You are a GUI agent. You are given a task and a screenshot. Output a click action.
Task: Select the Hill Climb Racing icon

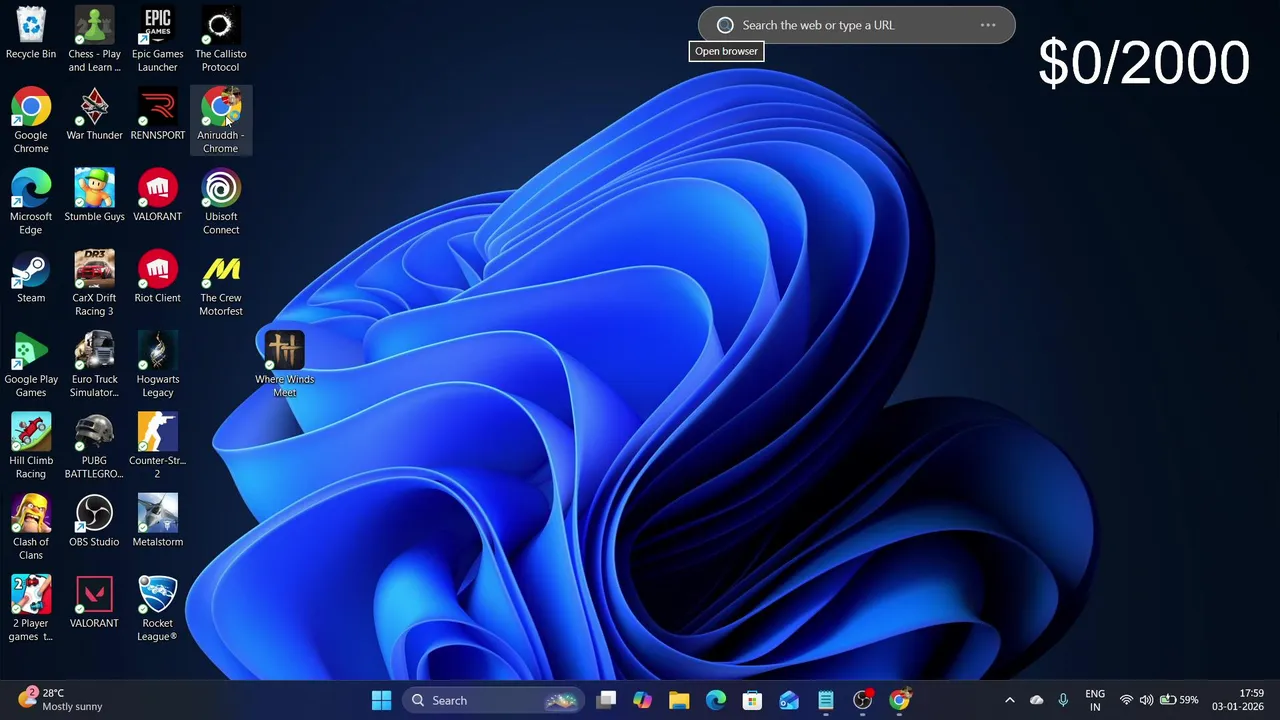[x=31, y=446]
